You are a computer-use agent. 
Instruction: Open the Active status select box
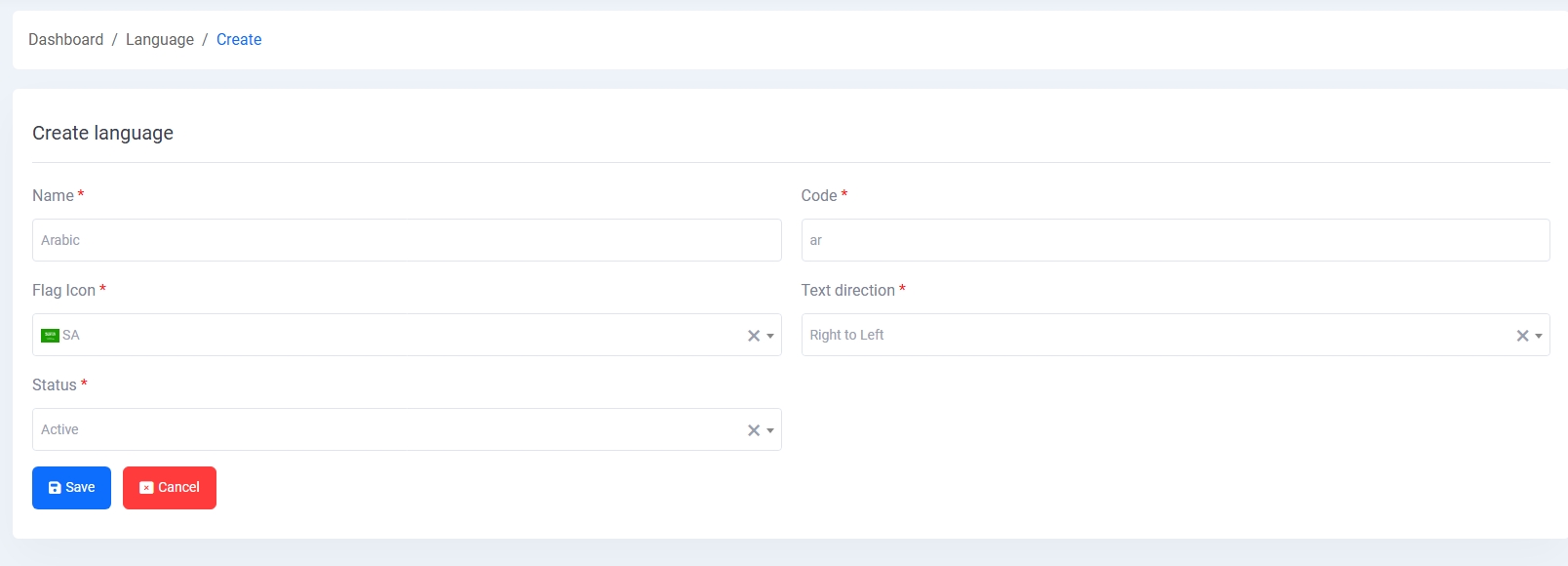(x=390, y=429)
